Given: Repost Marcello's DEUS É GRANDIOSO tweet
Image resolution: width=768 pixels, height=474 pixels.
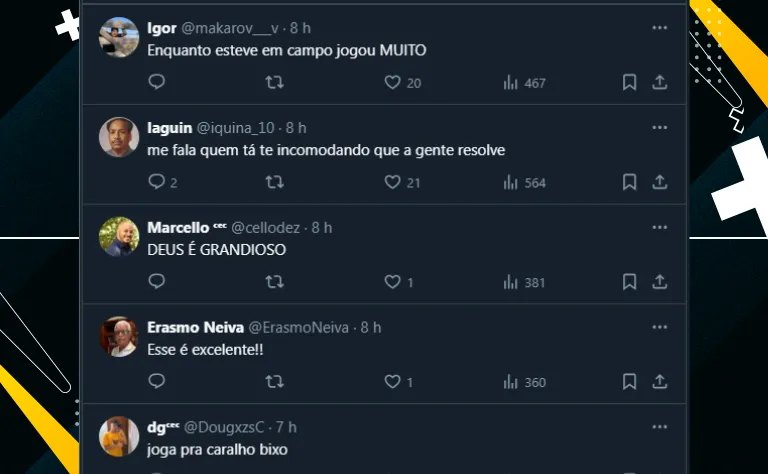Looking at the screenshot, I should (274, 282).
